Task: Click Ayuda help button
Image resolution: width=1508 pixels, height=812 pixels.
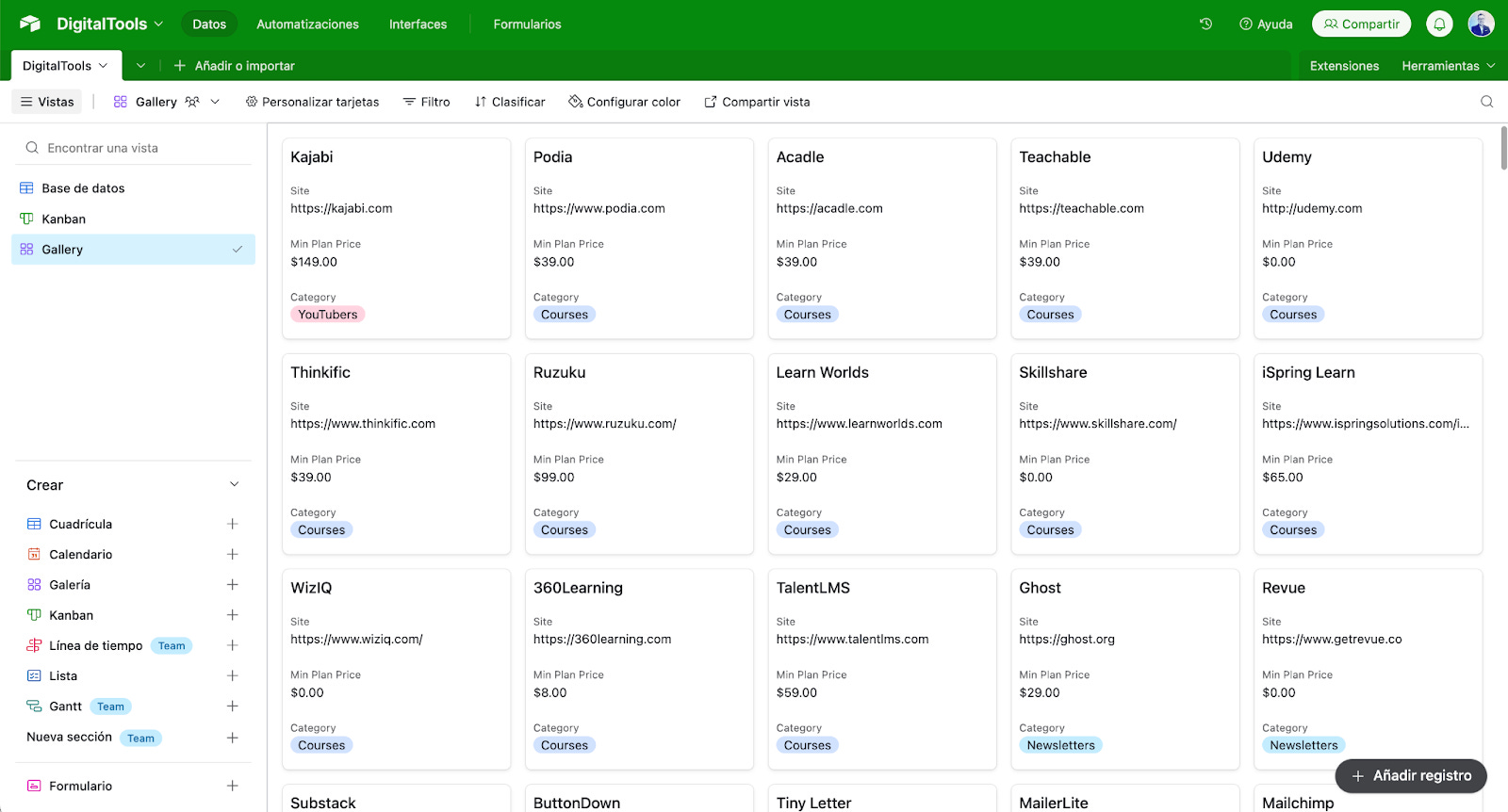Action: click(1266, 24)
